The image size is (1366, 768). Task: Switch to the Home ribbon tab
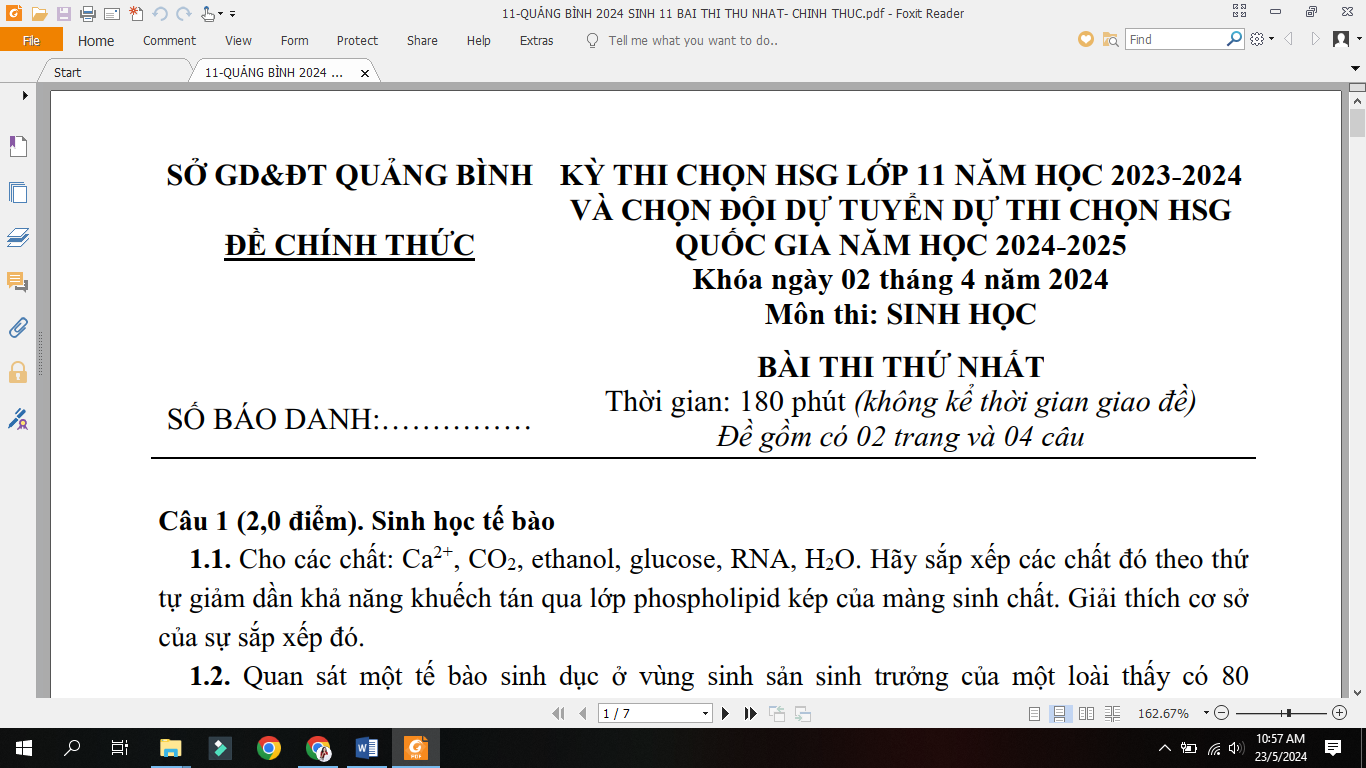(96, 40)
